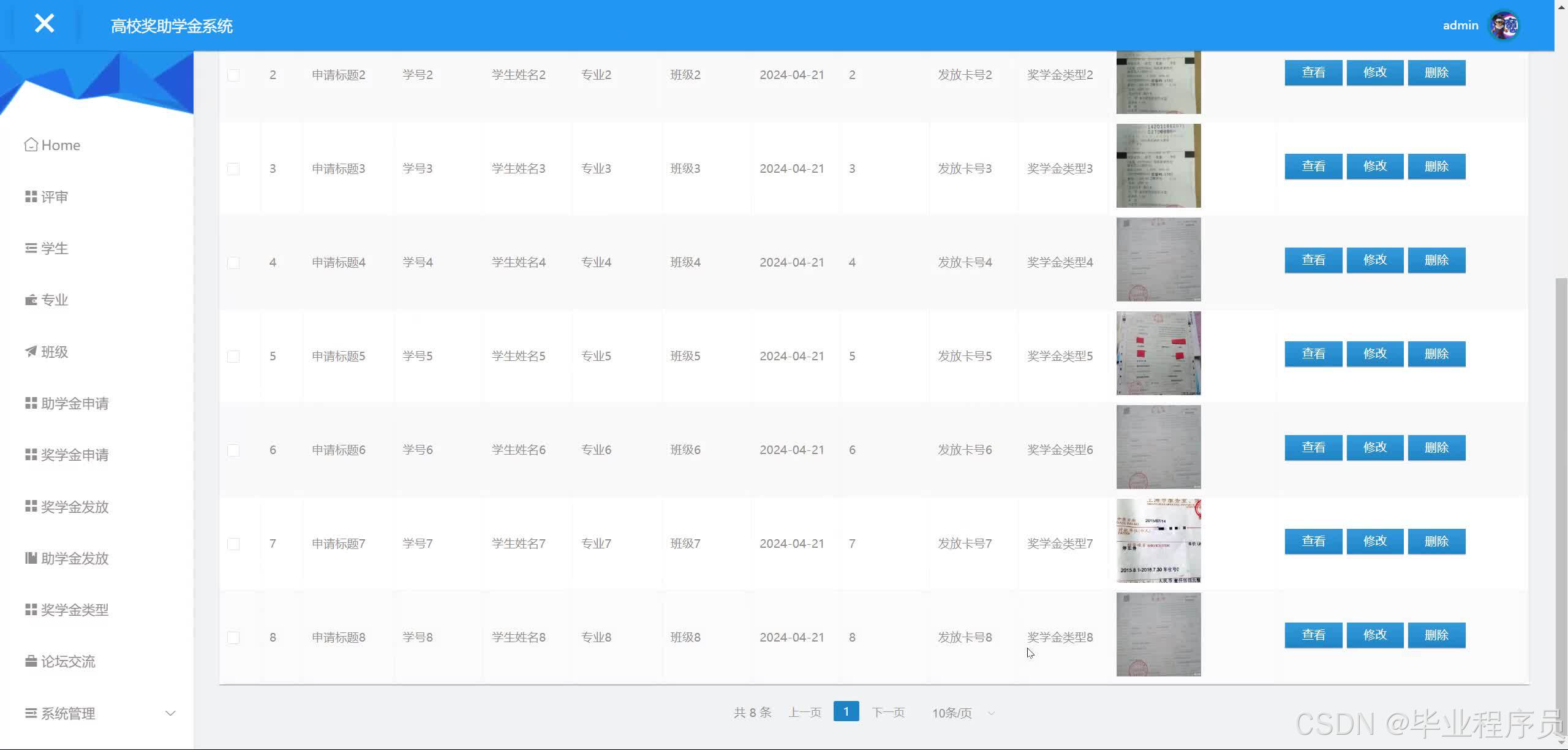The width and height of the screenshot is (1568, 750).
Task: Tick the checkbox for row 3
Action: click(233, 169)
